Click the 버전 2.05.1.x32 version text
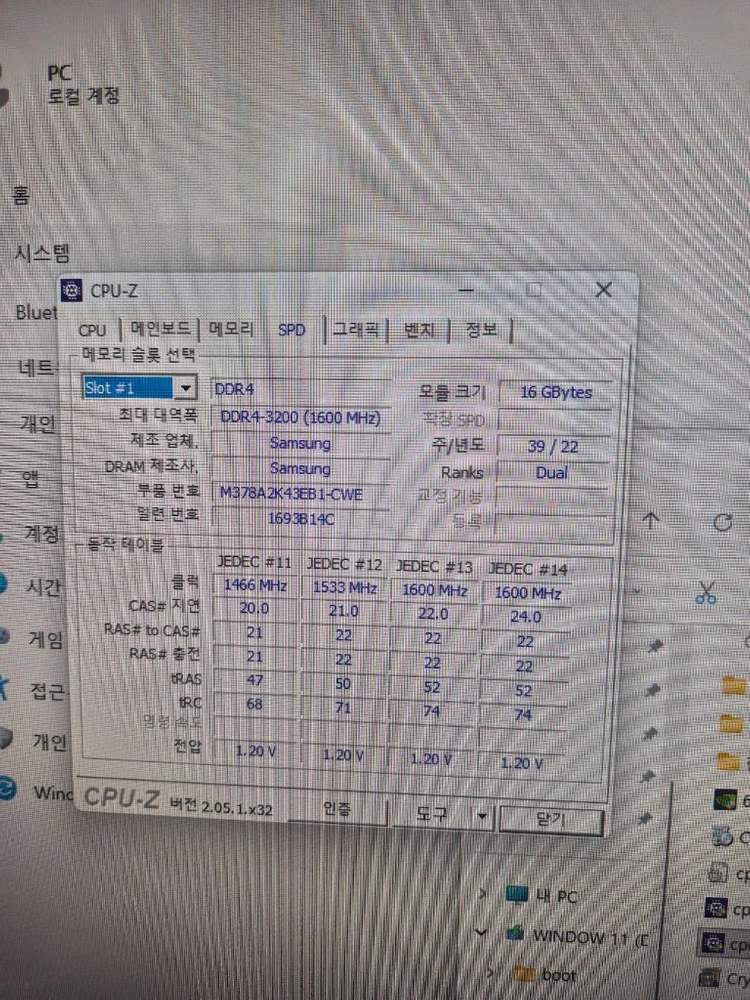 [x=221, y=807]
